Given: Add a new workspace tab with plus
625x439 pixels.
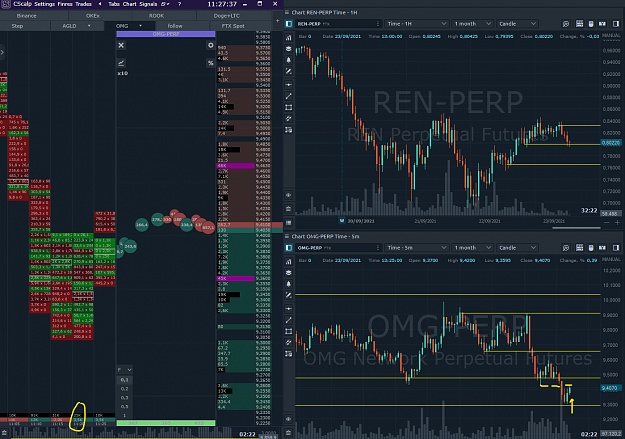Looking at the screenshot, I should tap(277, 20).
